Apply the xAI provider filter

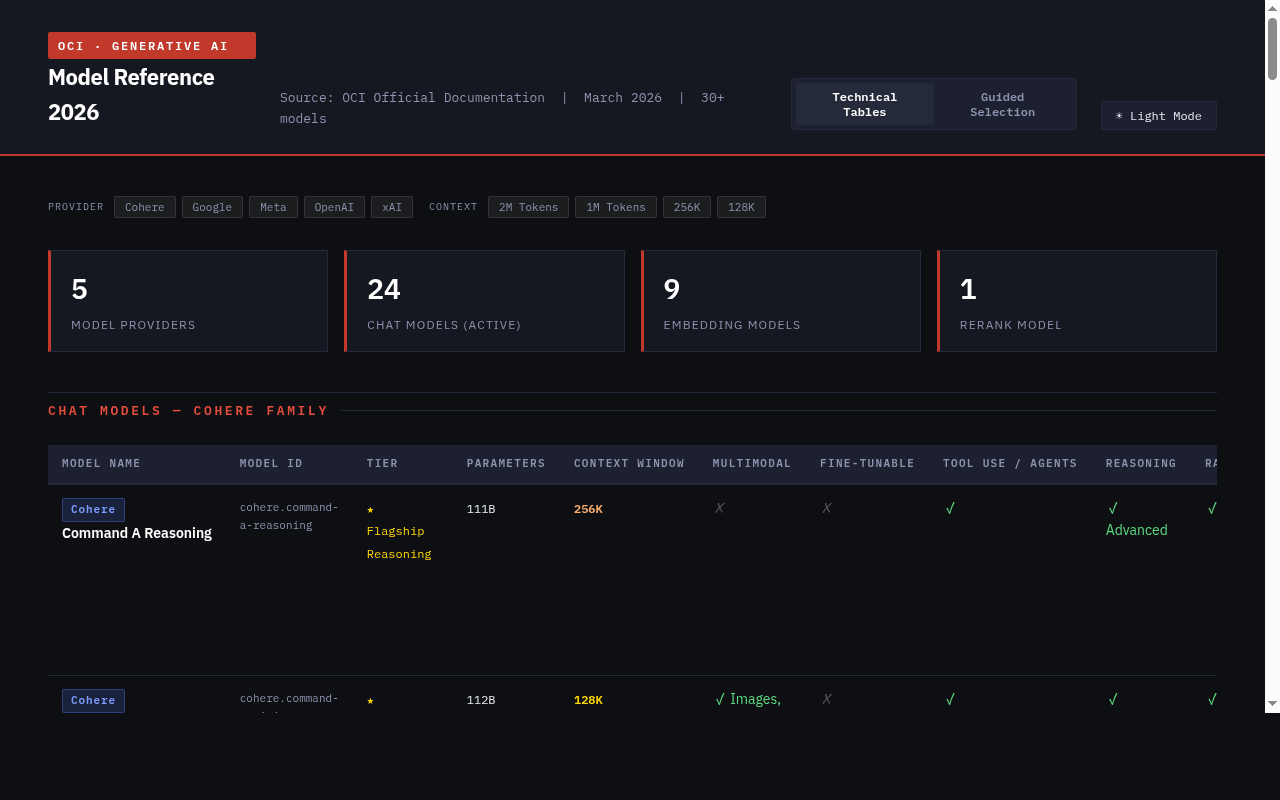[392, 207]
